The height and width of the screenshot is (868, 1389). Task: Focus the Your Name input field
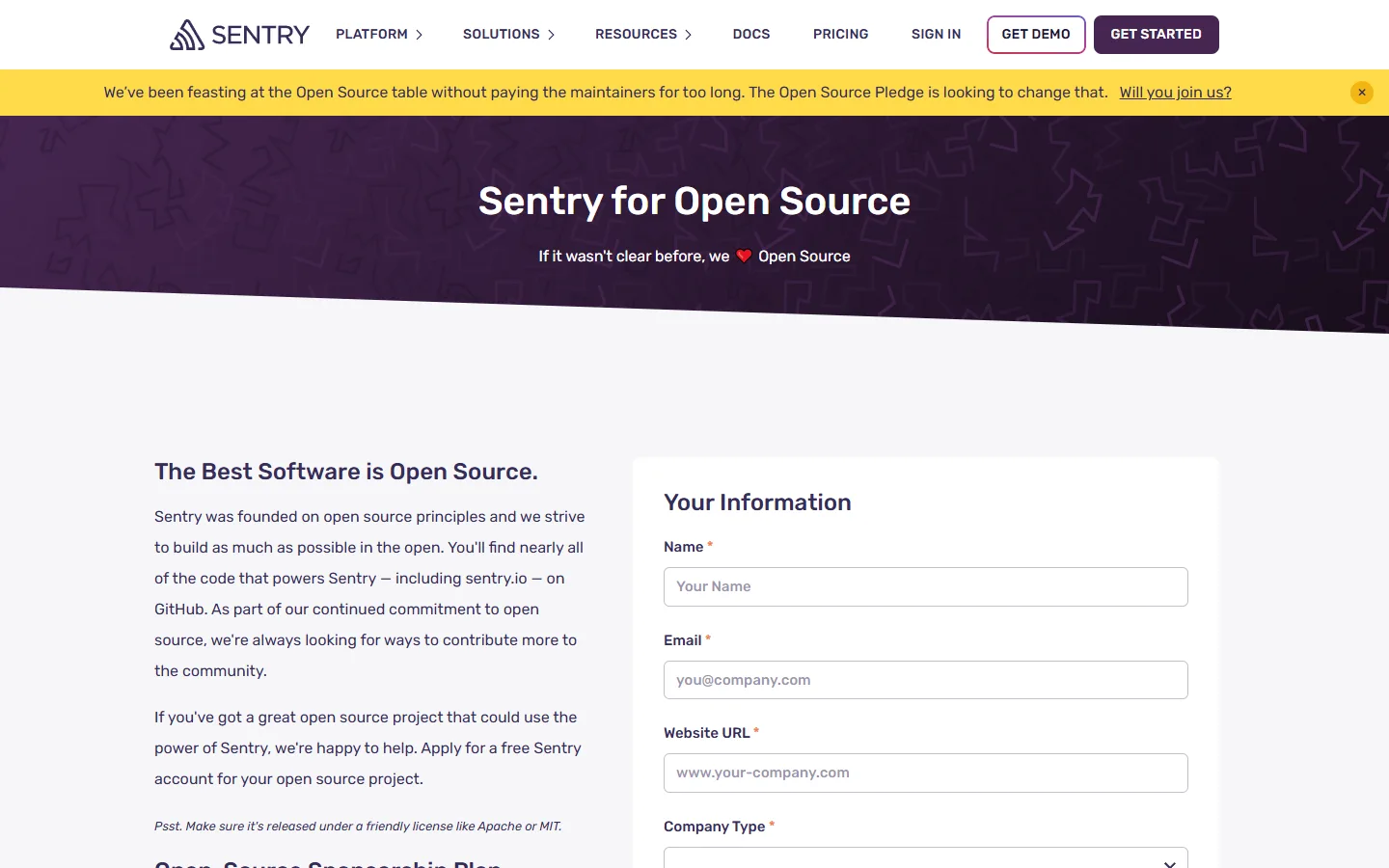point(926,586)
